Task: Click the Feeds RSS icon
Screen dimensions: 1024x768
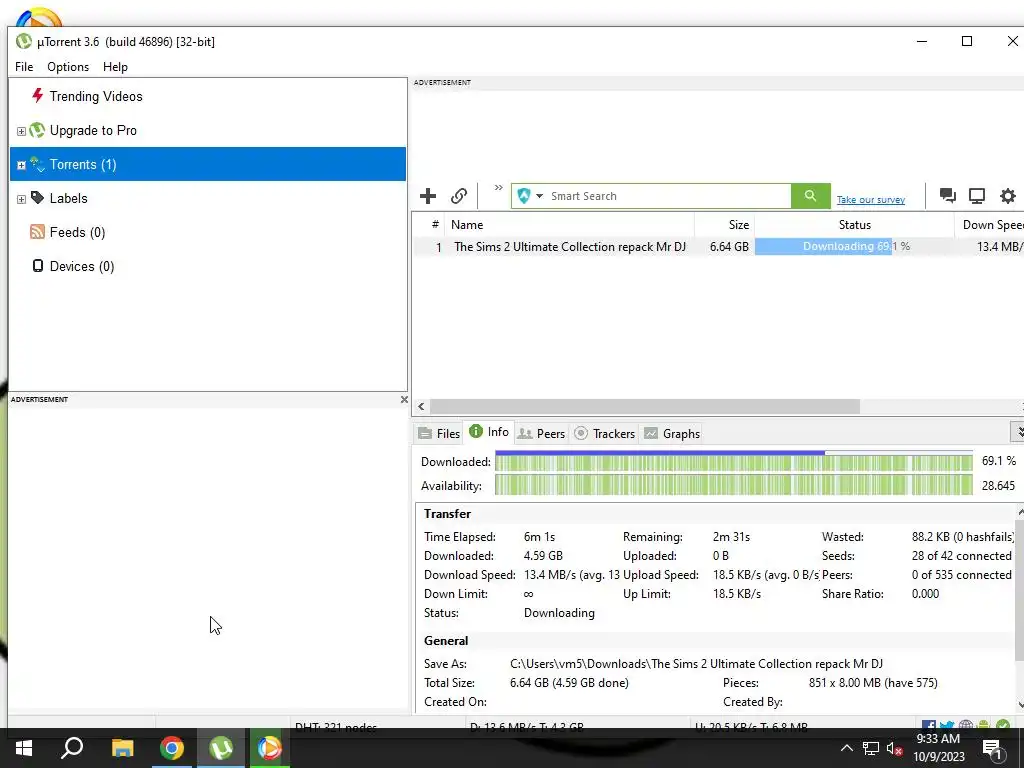Action: [37, 232]
